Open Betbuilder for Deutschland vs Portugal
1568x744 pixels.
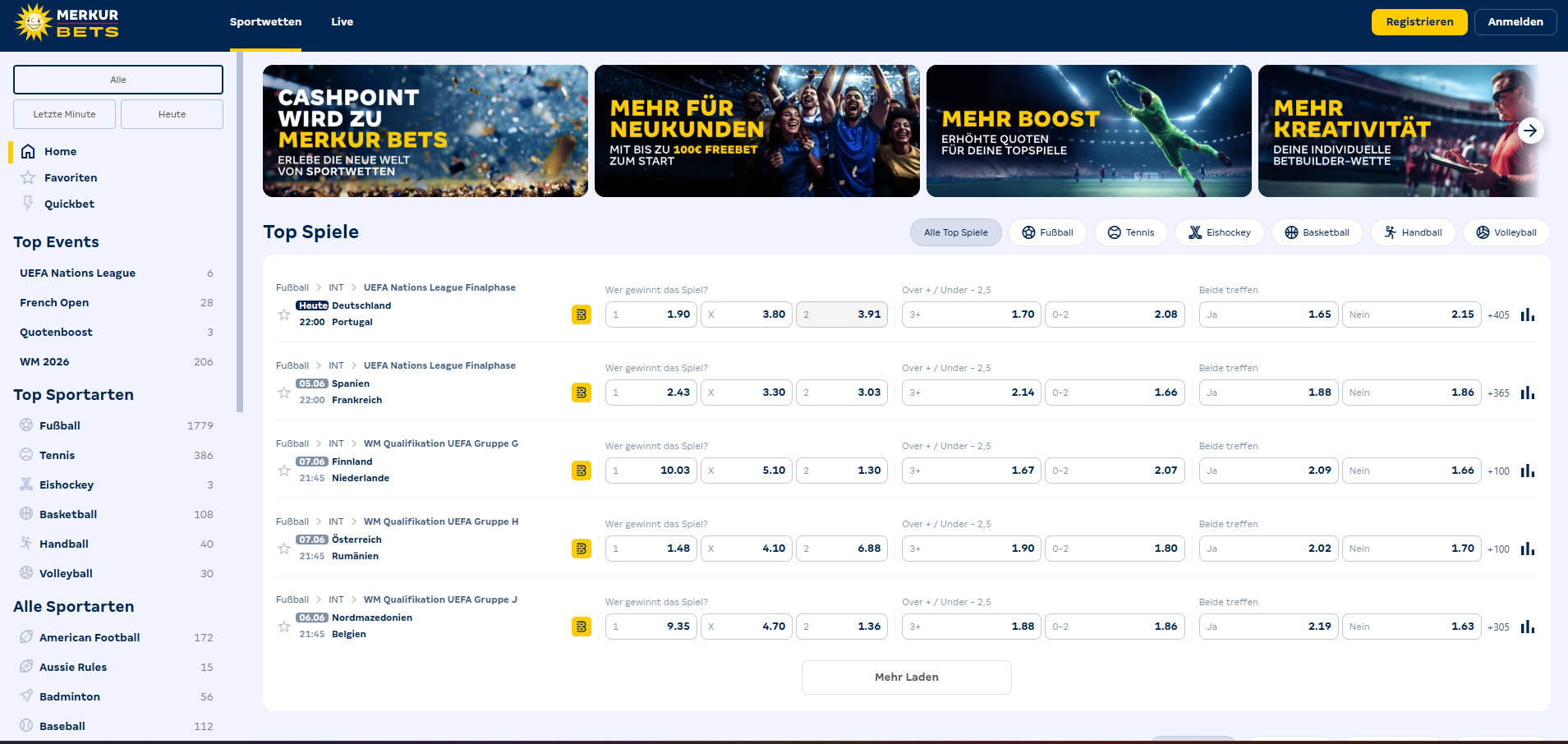point(582,315)
